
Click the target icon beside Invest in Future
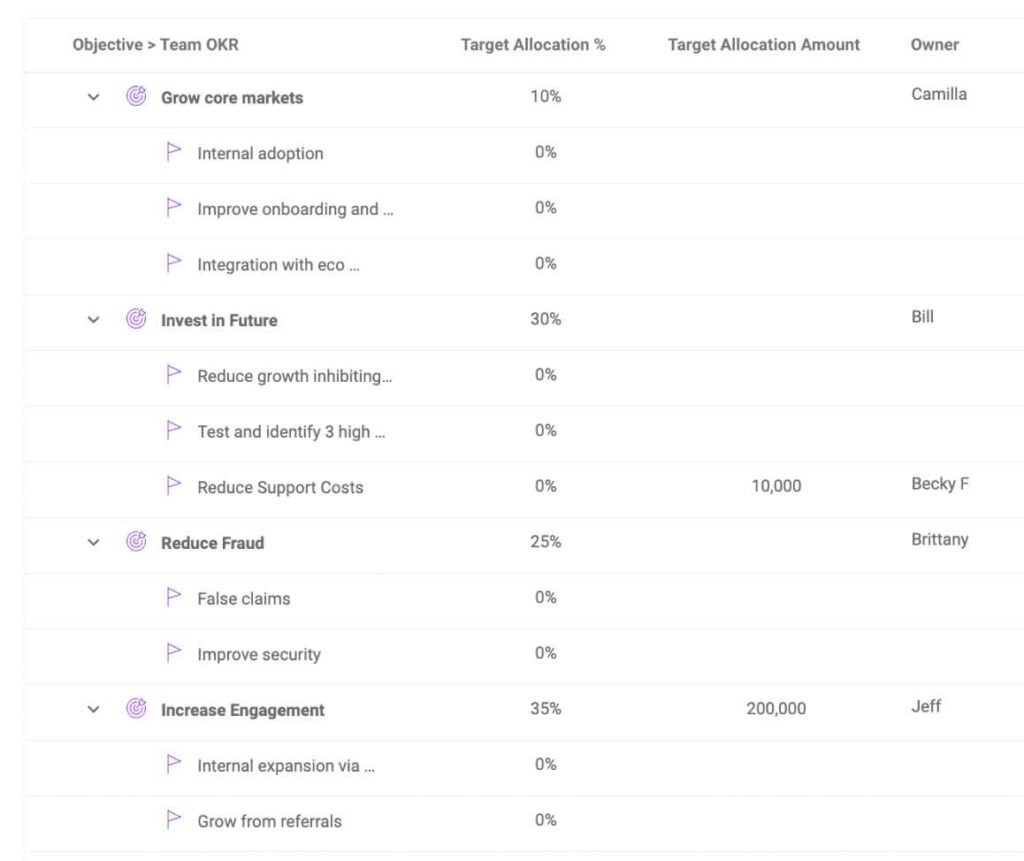(136, 319)
